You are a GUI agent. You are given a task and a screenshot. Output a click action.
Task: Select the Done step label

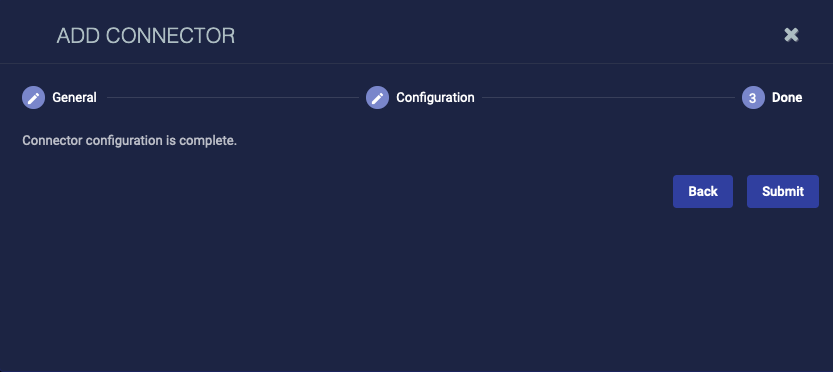[787, 98]
